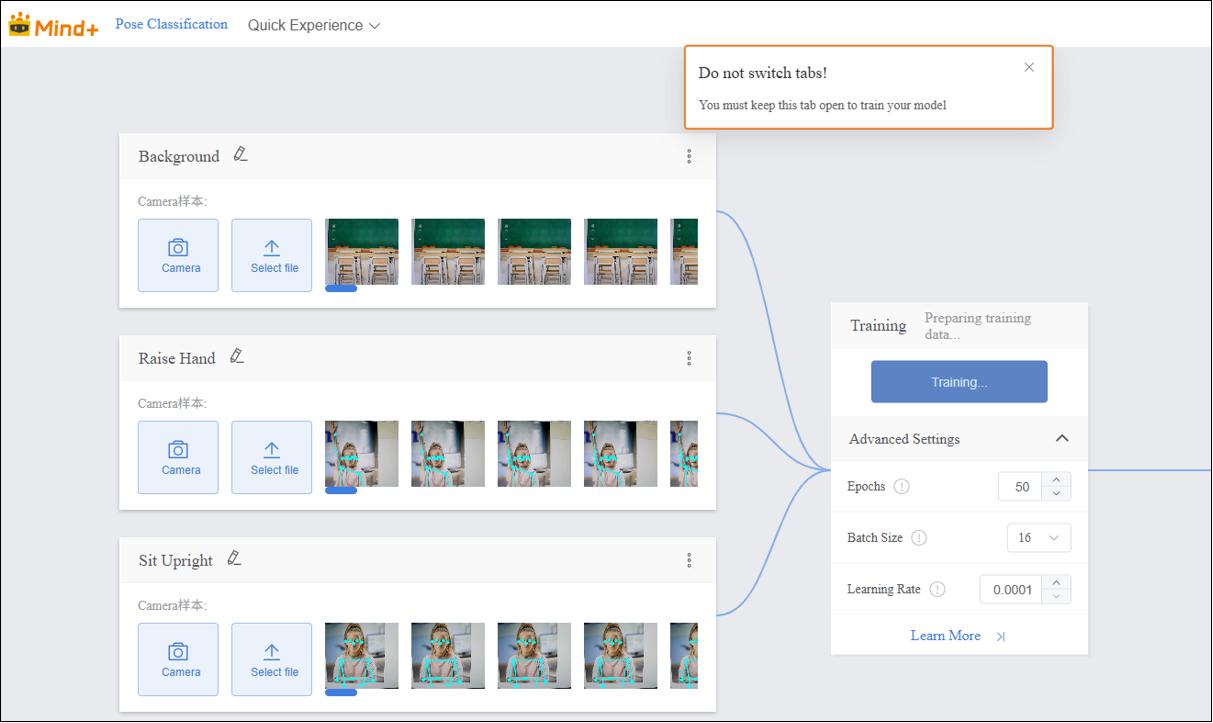1213x723 pixels.
Task: Open the Raise Hand class options menu
Action: pyautogui.click(x=689, y=359)
